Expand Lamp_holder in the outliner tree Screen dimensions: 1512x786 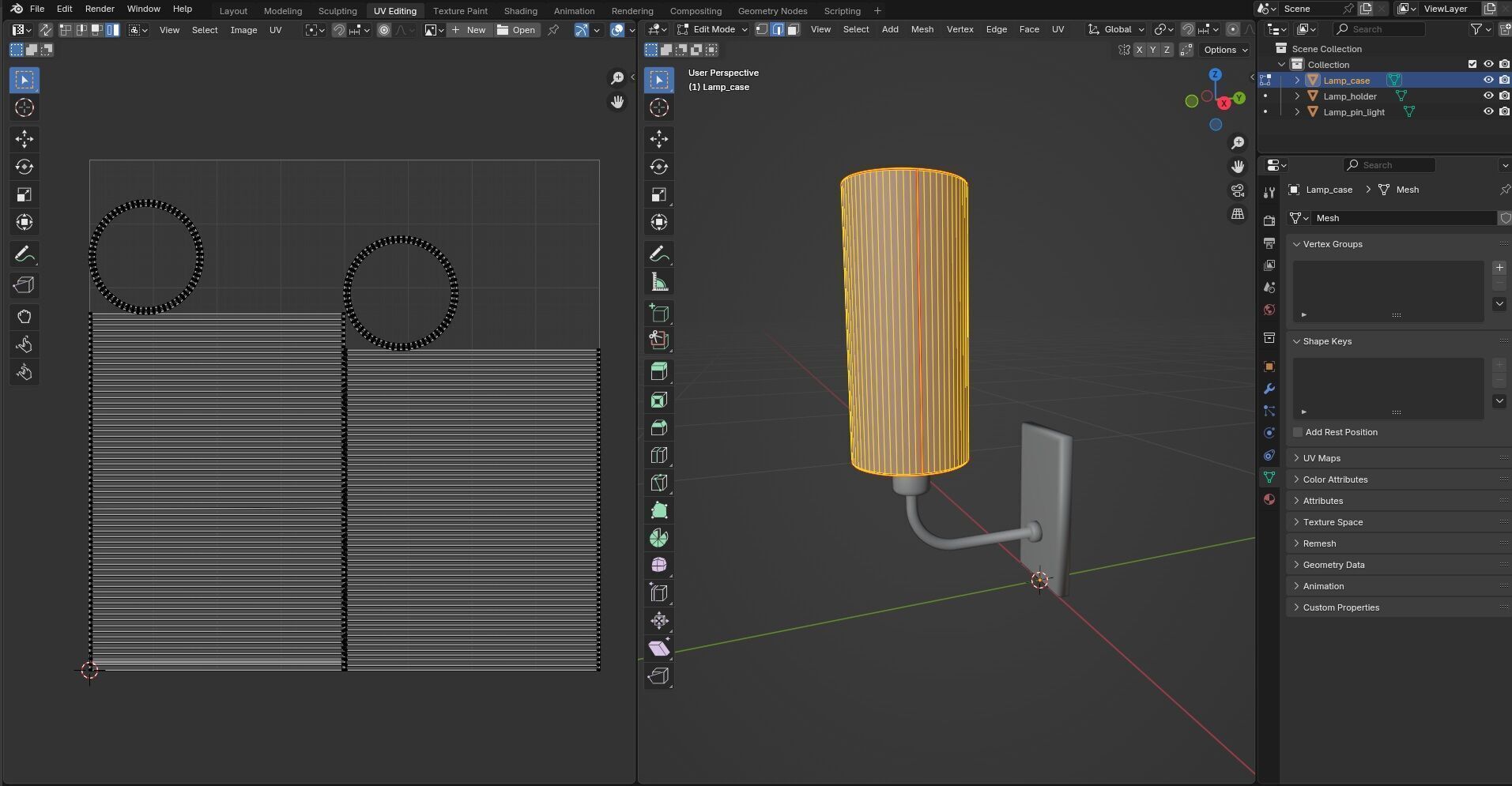pyautogui.click(x=1297, y=96)
